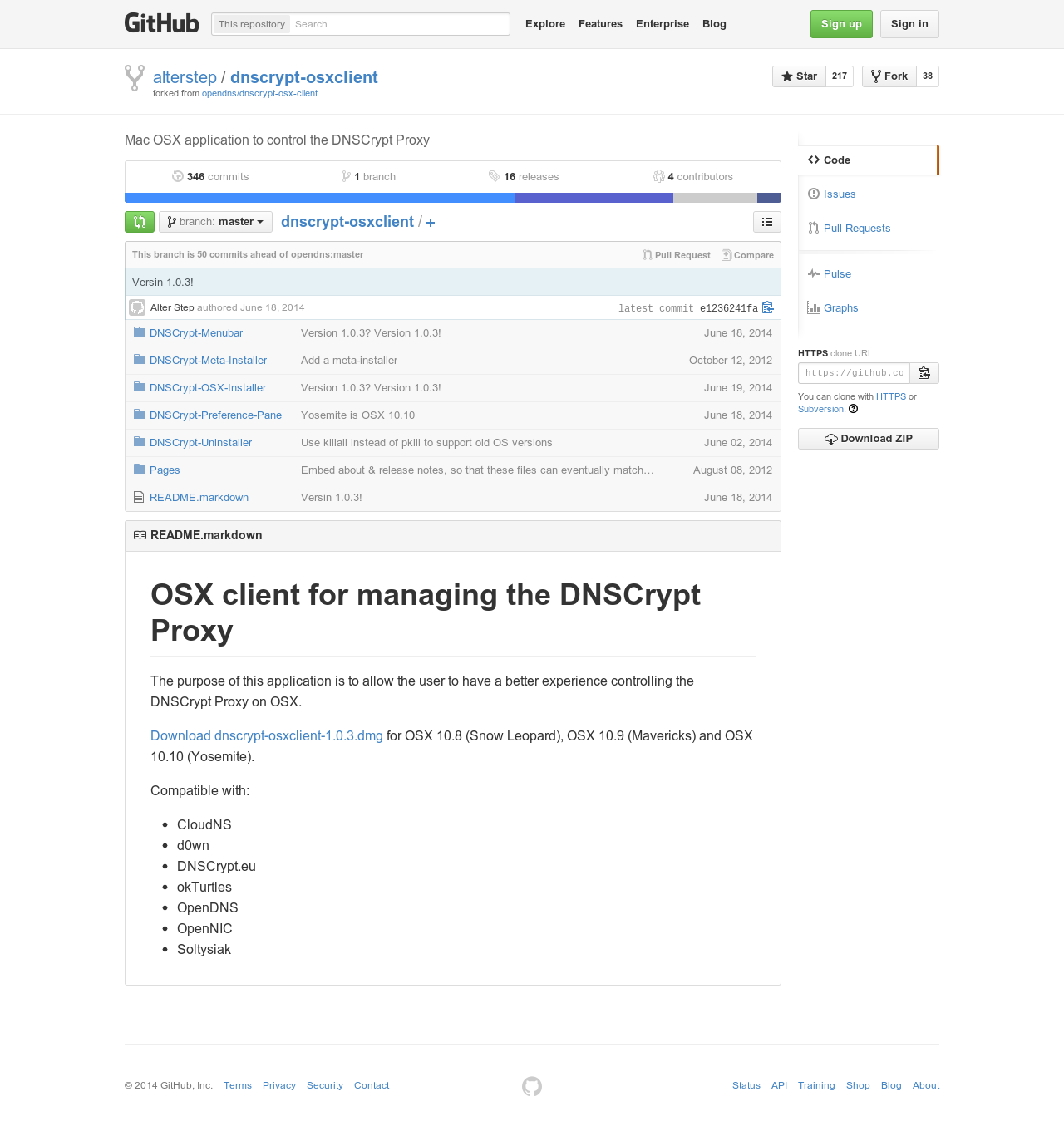The image size is (1064, 1126).
Task: Open the Training link in footer
Action: coord(816,1085)
